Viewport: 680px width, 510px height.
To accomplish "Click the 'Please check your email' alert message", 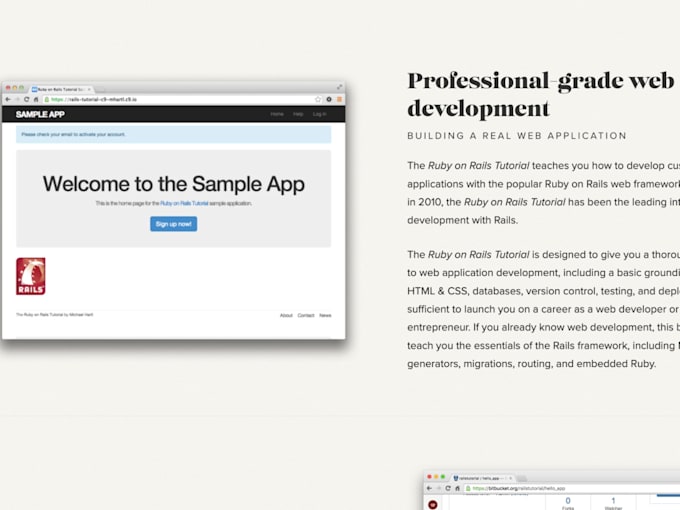I will 173,134.
